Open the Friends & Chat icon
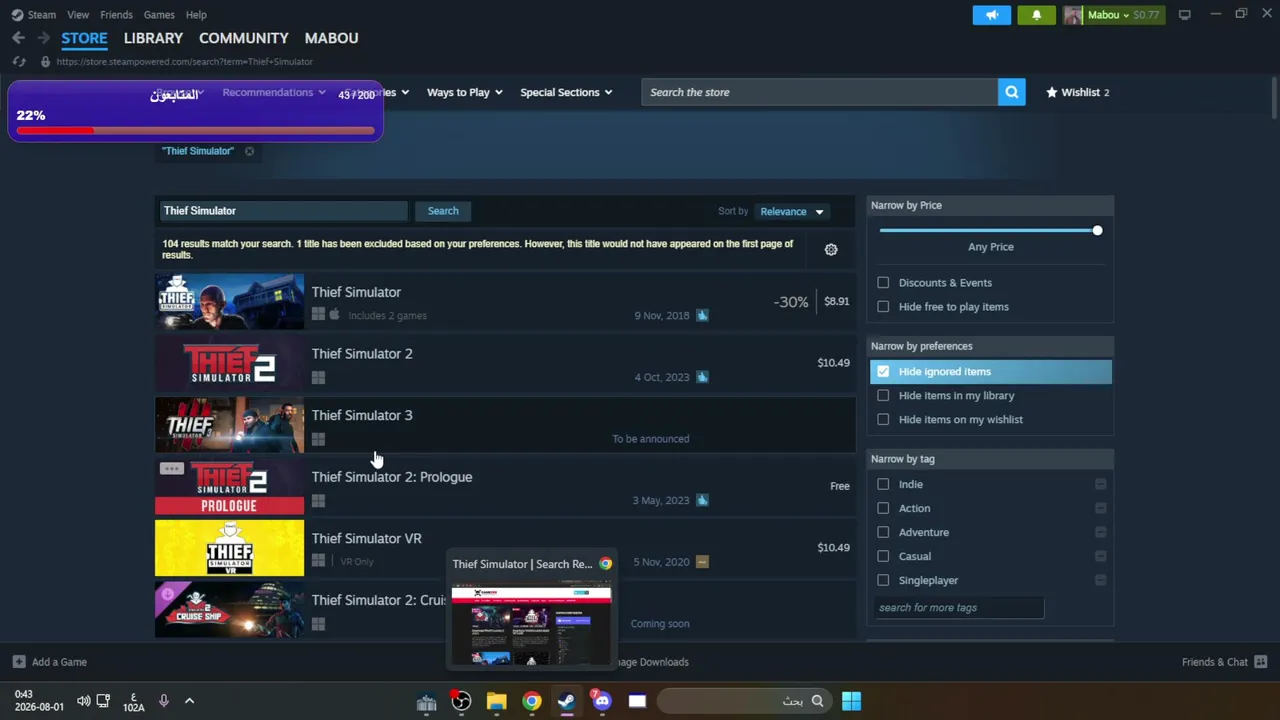This screenshot has width=1280, height=720. [1261, 662]
